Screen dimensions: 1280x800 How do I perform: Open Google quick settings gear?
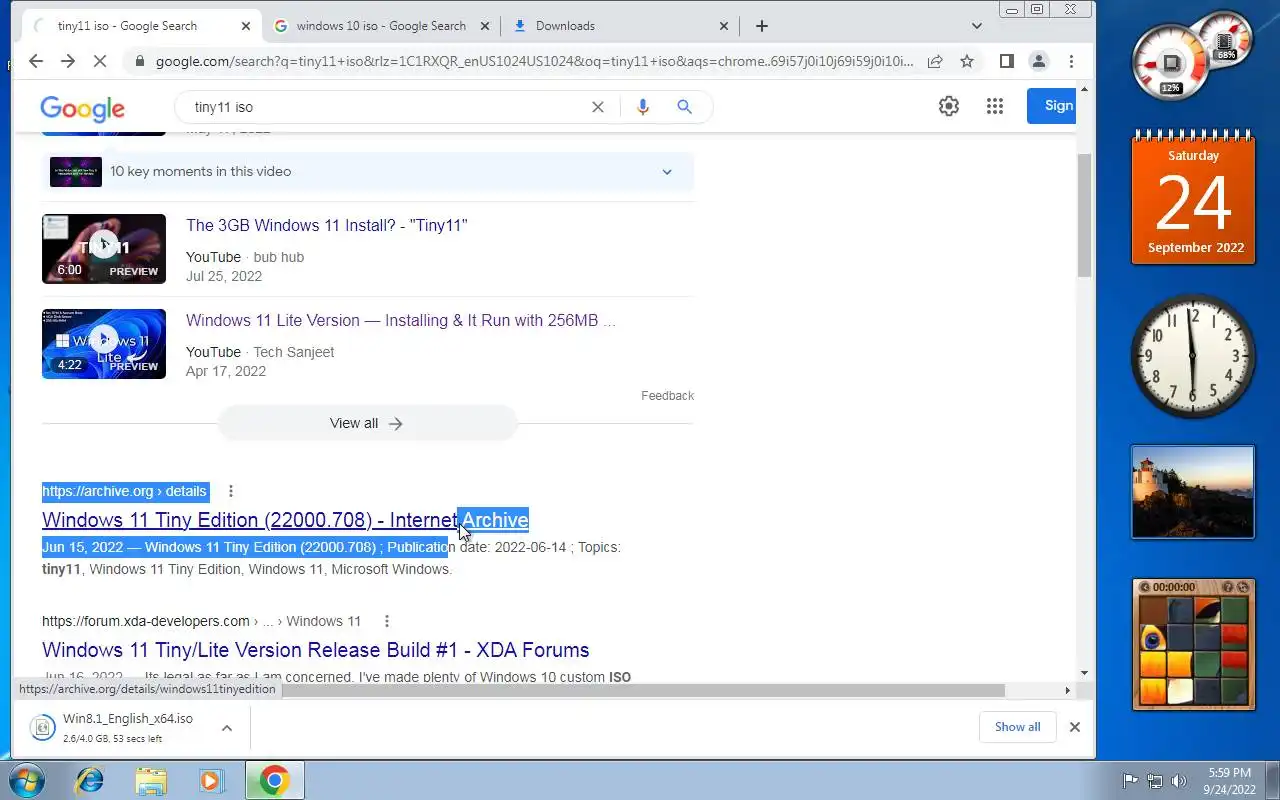[949, 106]
